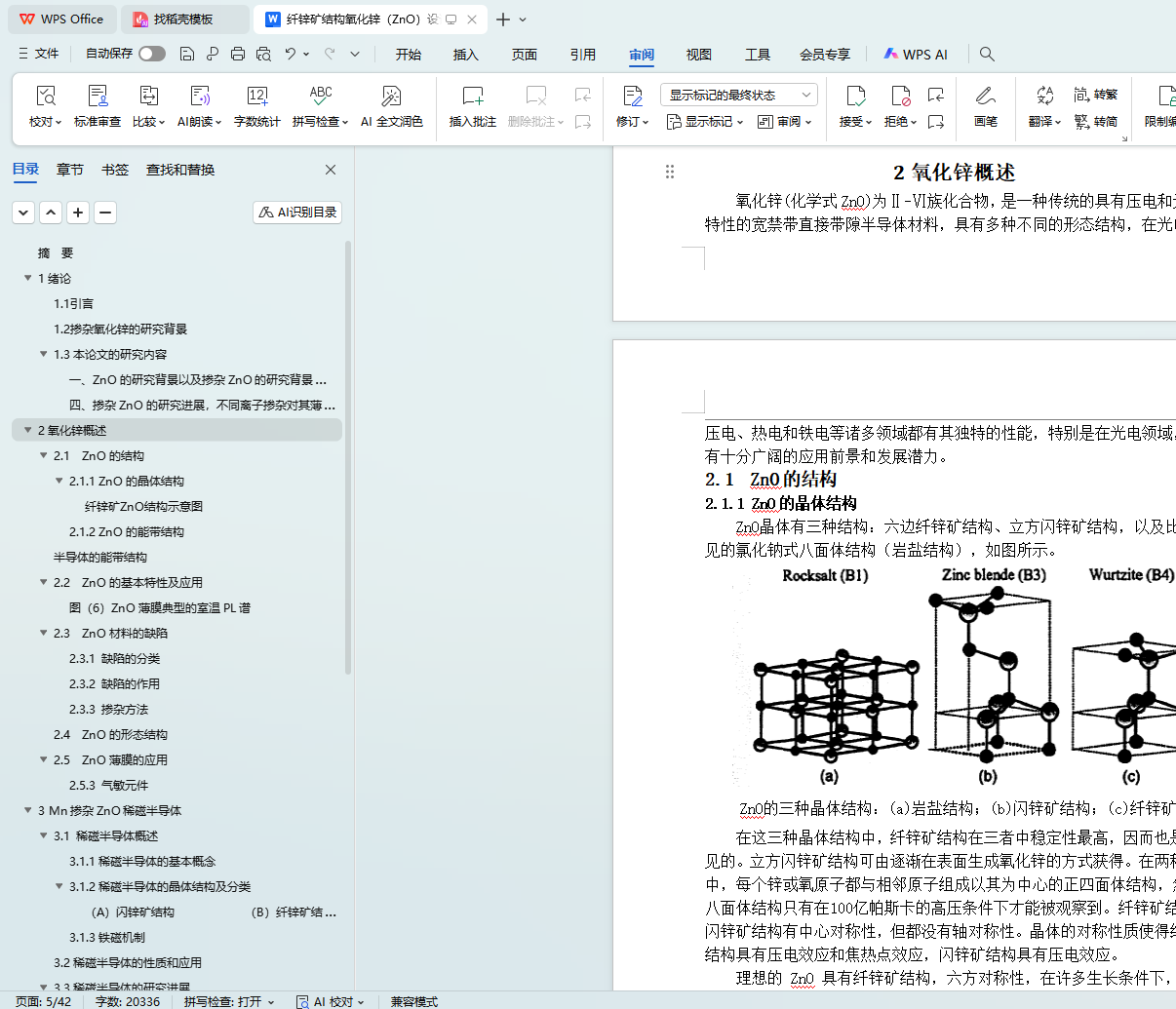This screenshot has height=1009, width=1176.
Task: Open the Word Count (字数统计) tool
Action: [256, 97]
